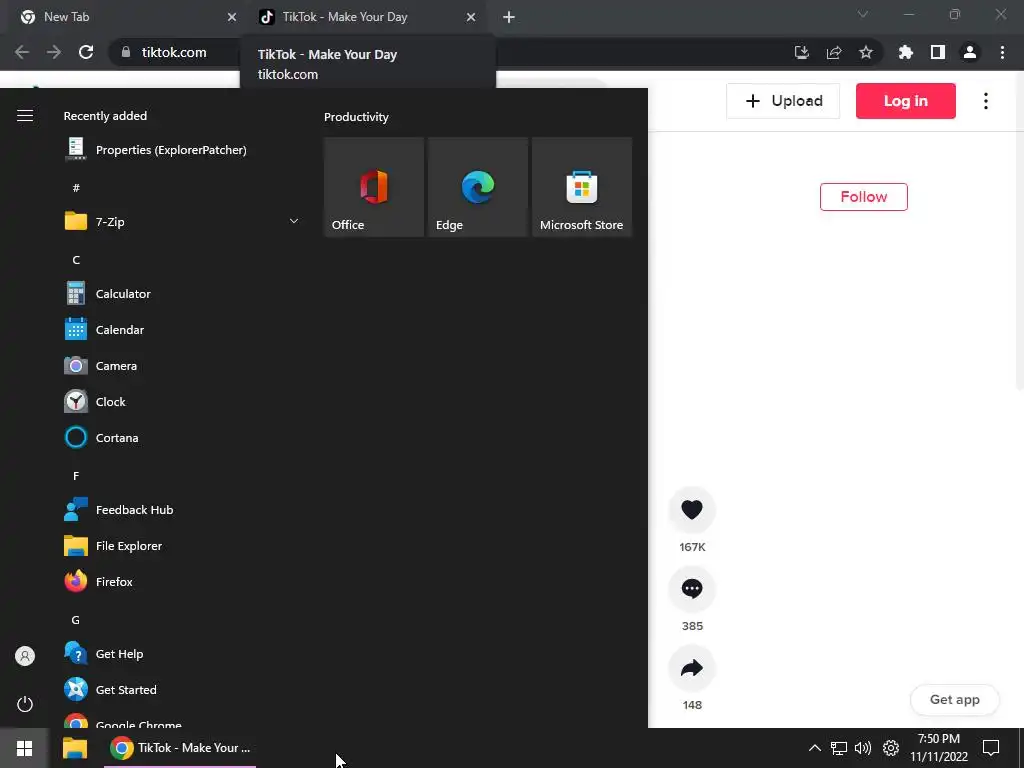Click the TikTok Upload button
This screenshot has width=1024, height=768.
pyautogui.click(x=783, y=101)
